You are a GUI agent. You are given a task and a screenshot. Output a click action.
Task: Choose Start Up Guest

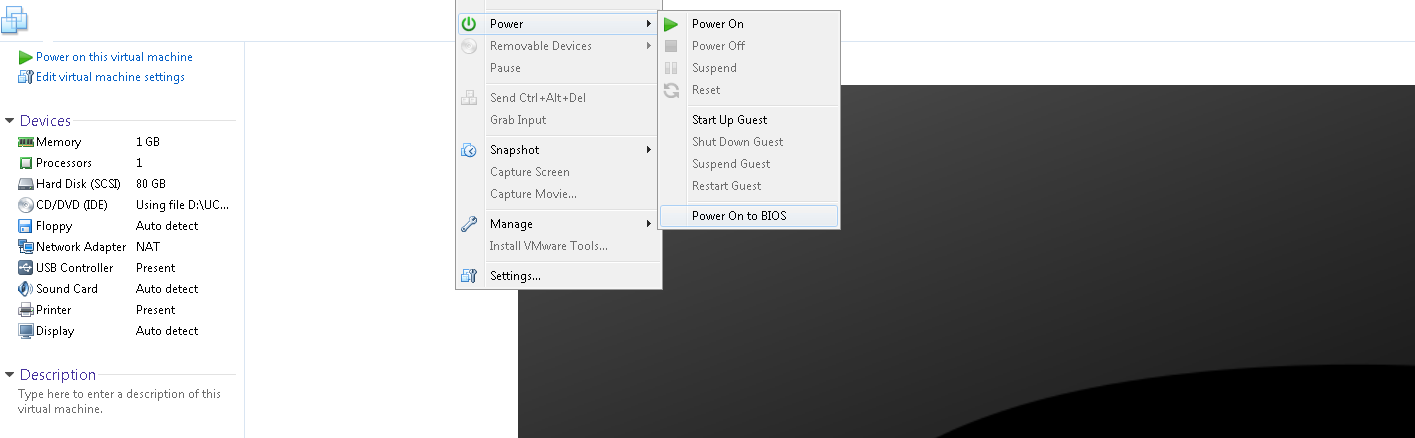[749, 120]
